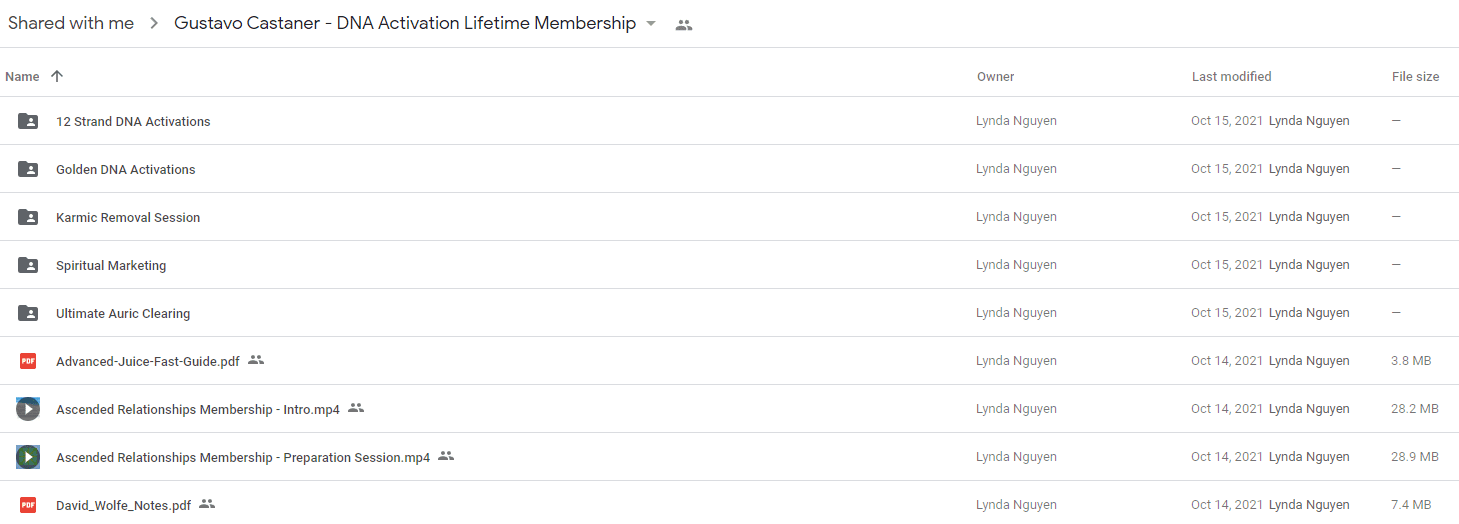1459x524 pixels.
Task: Click the Spiritual Marketing folder icon
Action: 28,265
